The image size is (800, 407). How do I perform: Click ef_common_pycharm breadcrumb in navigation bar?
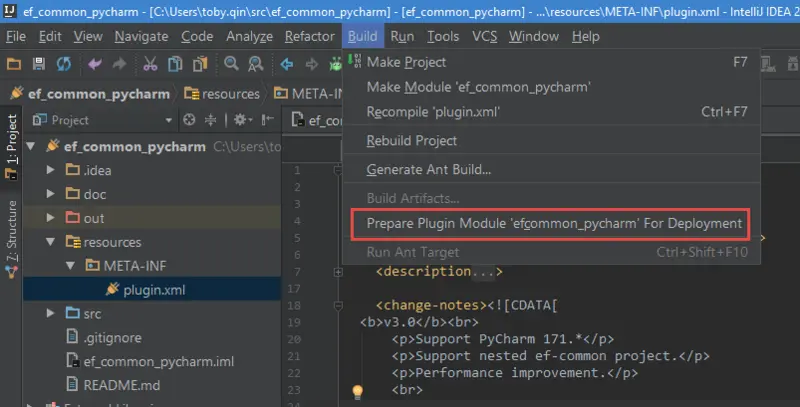tap(90, 94)
